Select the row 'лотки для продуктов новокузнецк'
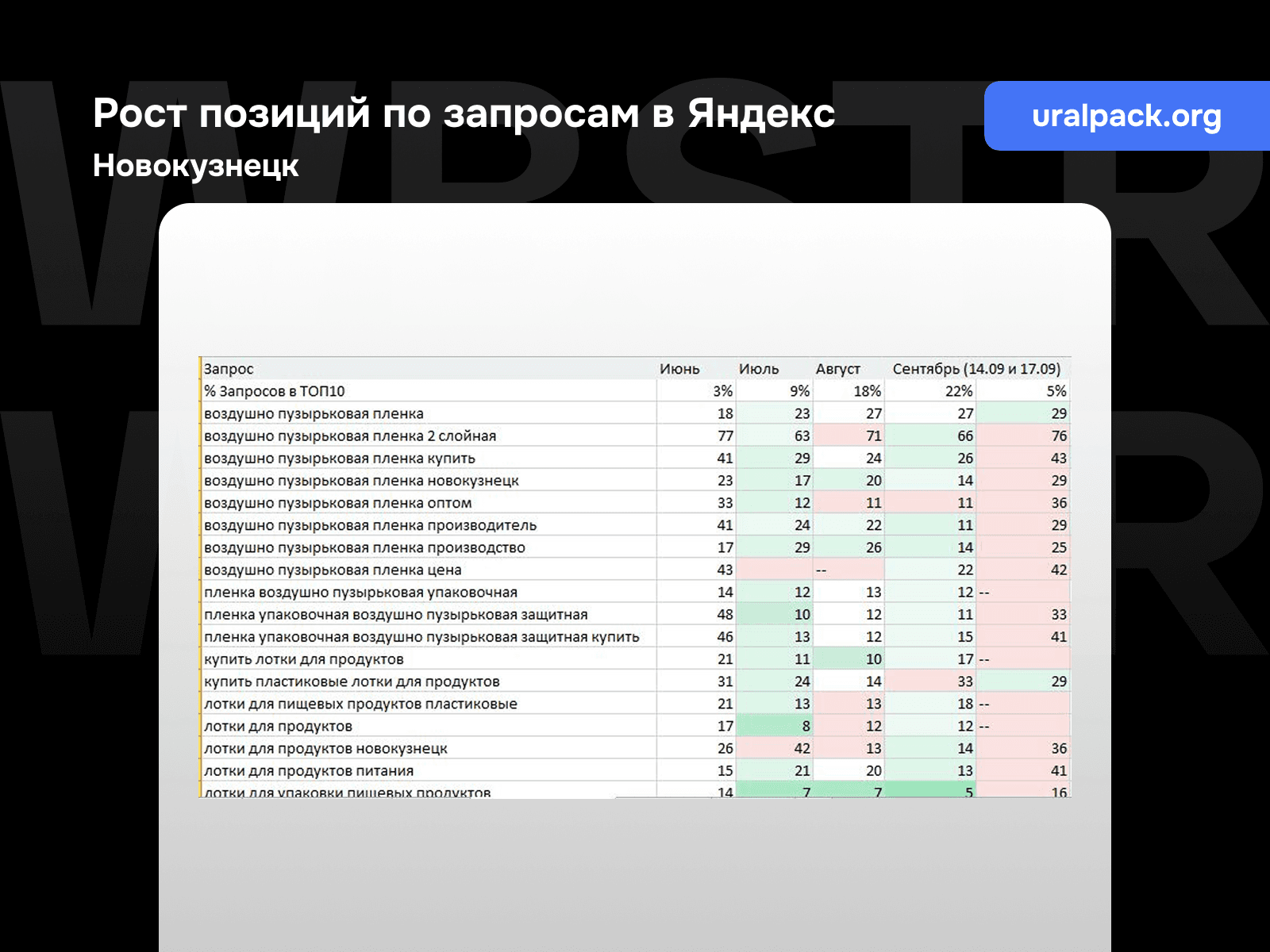Image resolution: width=1270 pixels, height=952 pixels. (x=325, y=747)
